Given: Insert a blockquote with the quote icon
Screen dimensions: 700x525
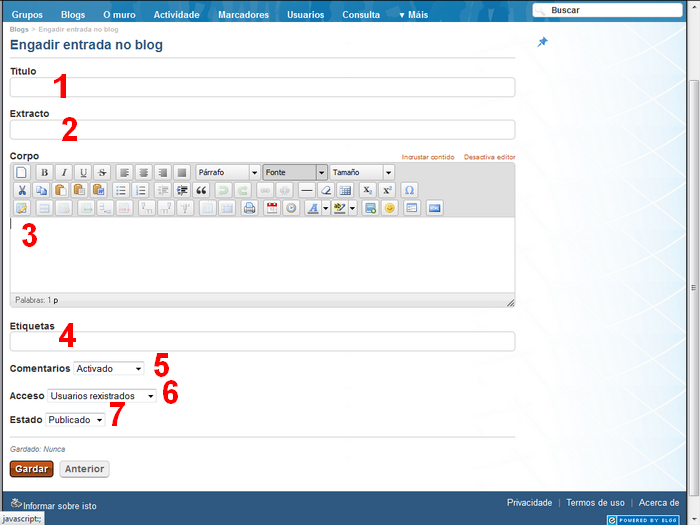Looking at the screenshot, I should coord(201,190).
